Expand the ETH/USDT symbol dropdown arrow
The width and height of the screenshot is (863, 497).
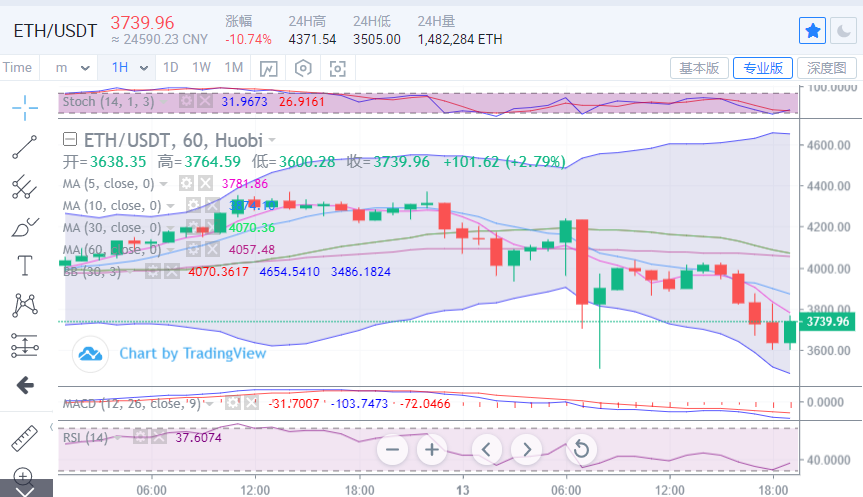tap(272, 140)
